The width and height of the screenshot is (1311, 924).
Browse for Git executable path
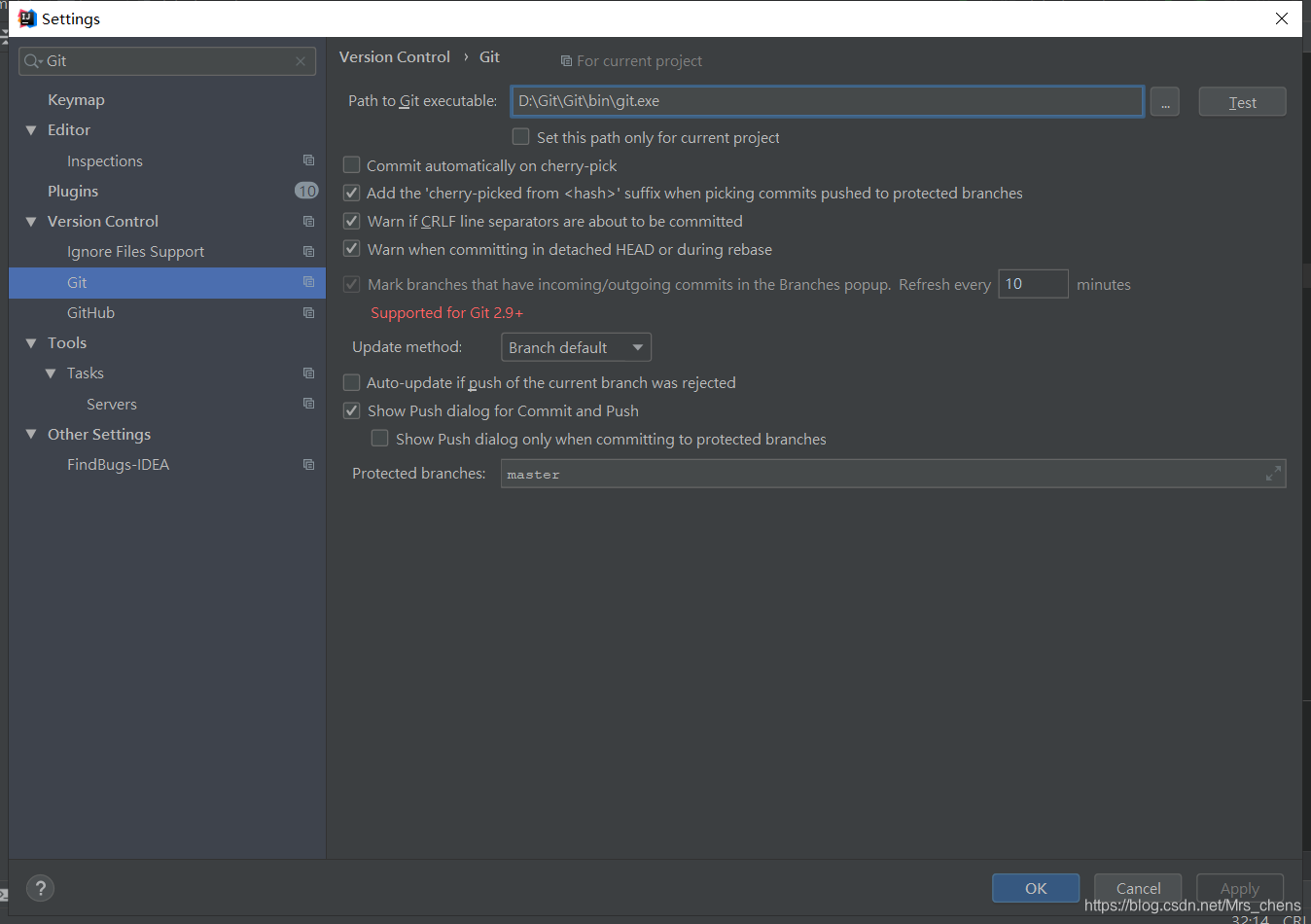(1164, 102)
